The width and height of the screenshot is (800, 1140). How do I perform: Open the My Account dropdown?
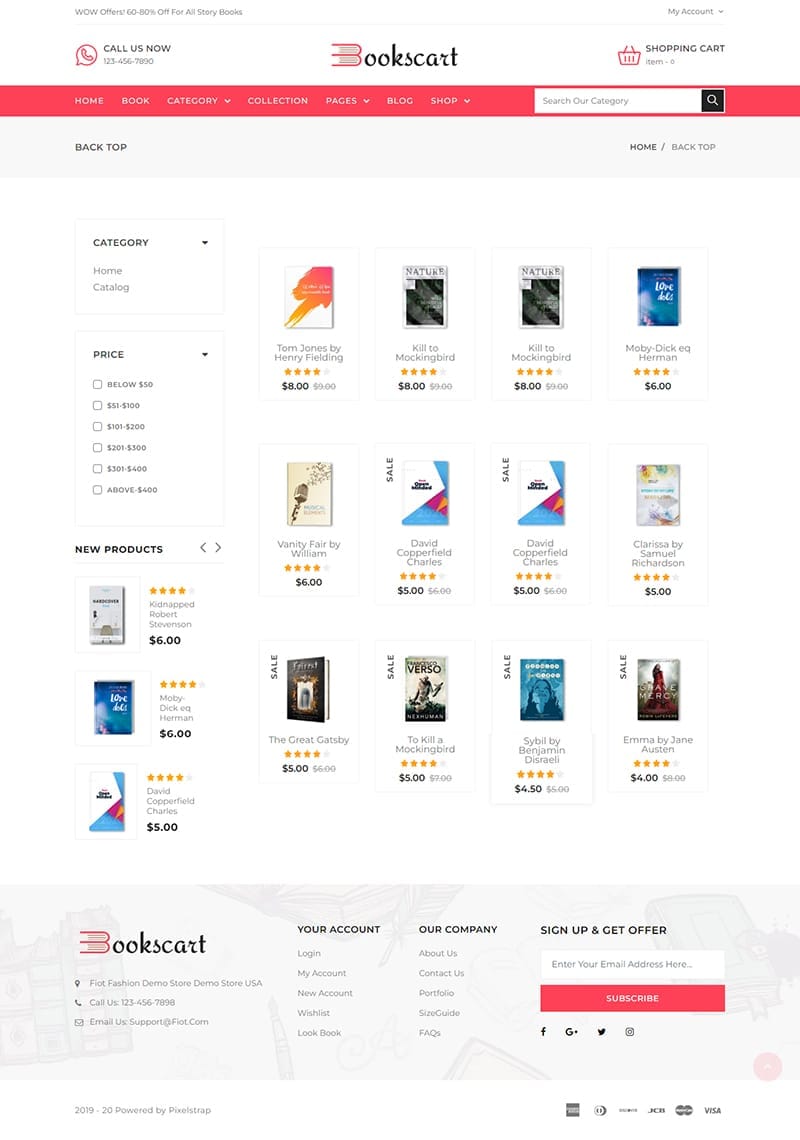pyautogui.click(x=695, y=12)
